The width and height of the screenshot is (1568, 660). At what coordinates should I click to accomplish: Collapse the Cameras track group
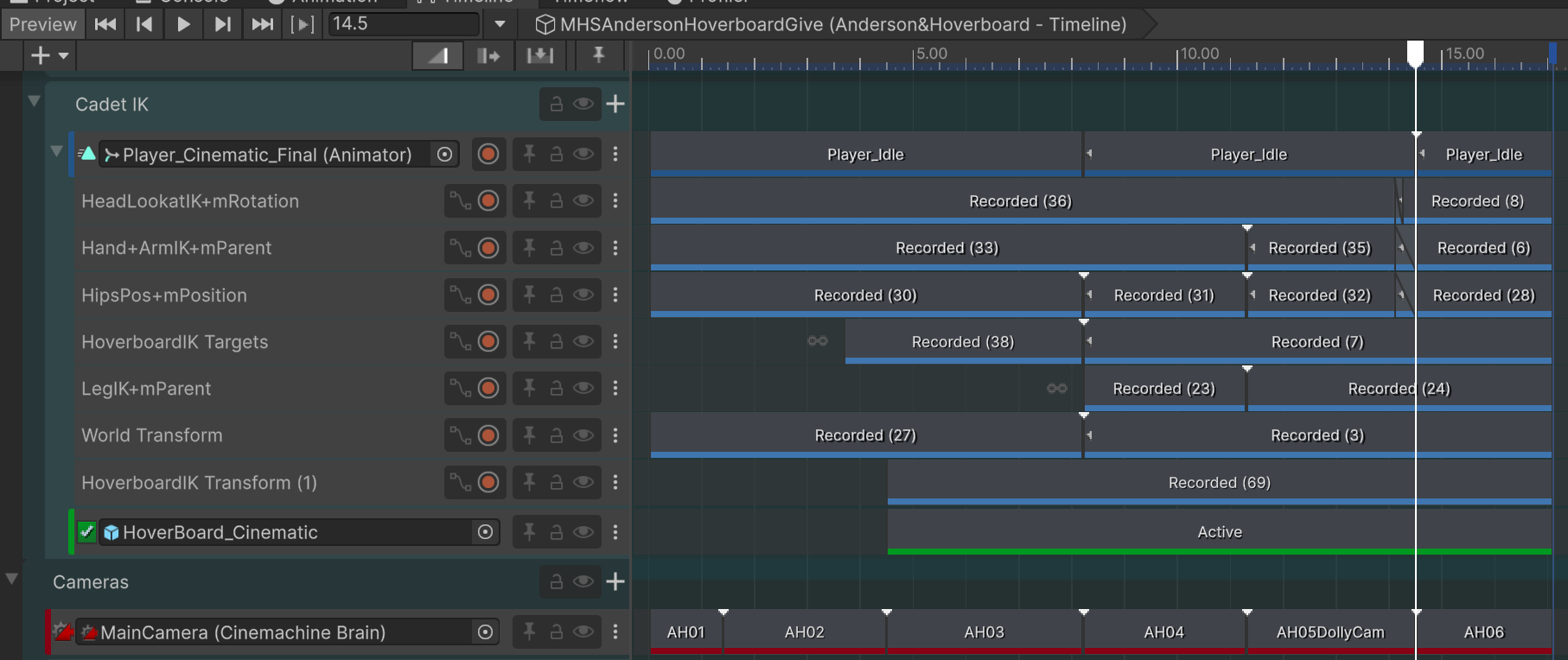tap(12, 579)
